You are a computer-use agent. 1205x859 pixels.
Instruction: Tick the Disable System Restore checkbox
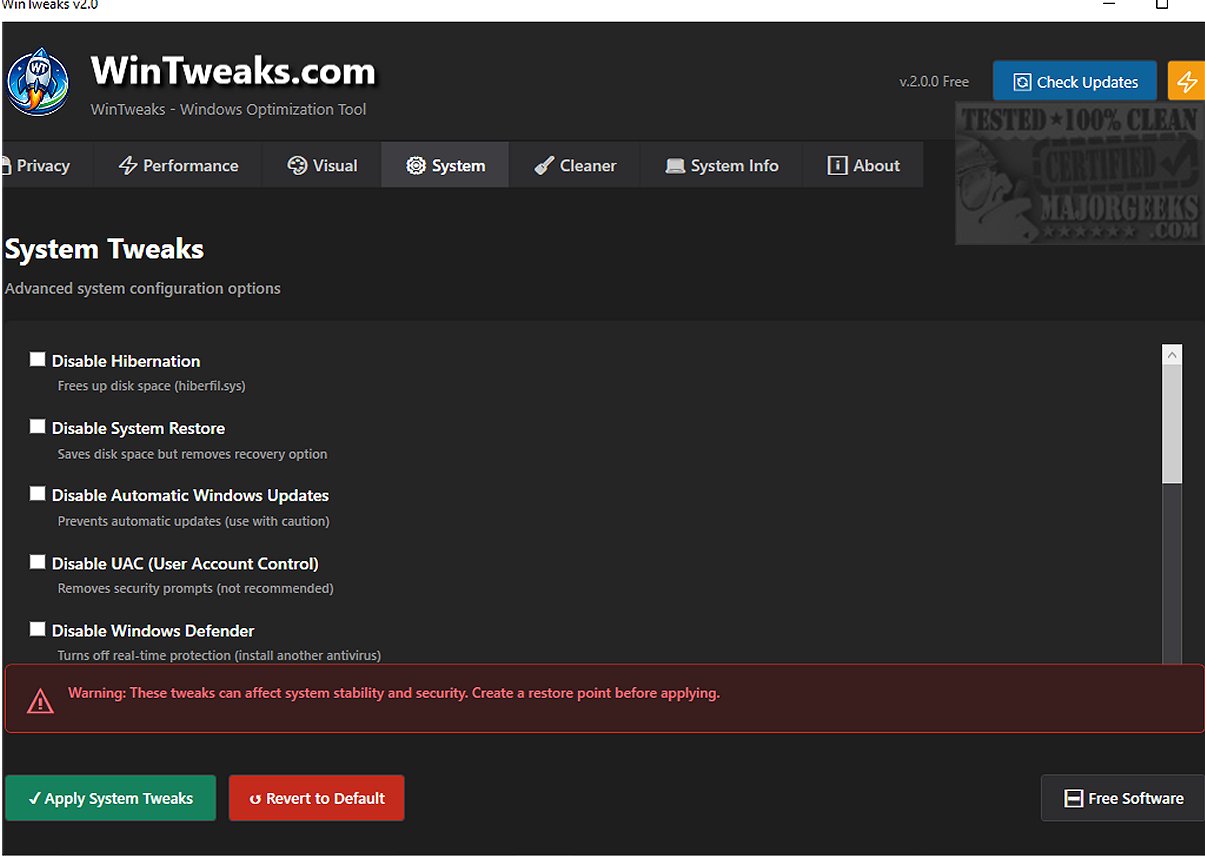click(38, 426)
